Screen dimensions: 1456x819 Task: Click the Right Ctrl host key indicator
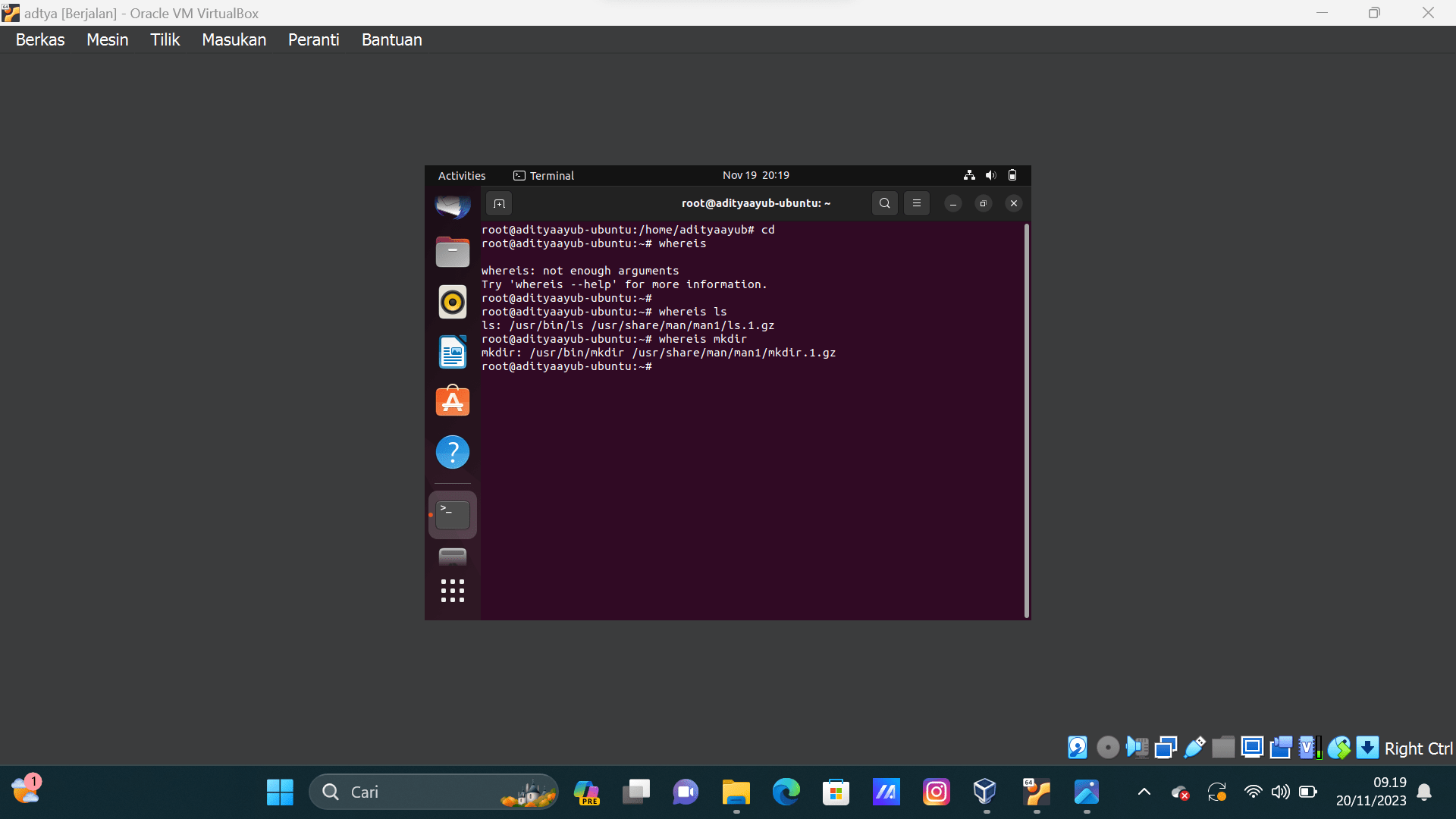tap(1418, 748)
